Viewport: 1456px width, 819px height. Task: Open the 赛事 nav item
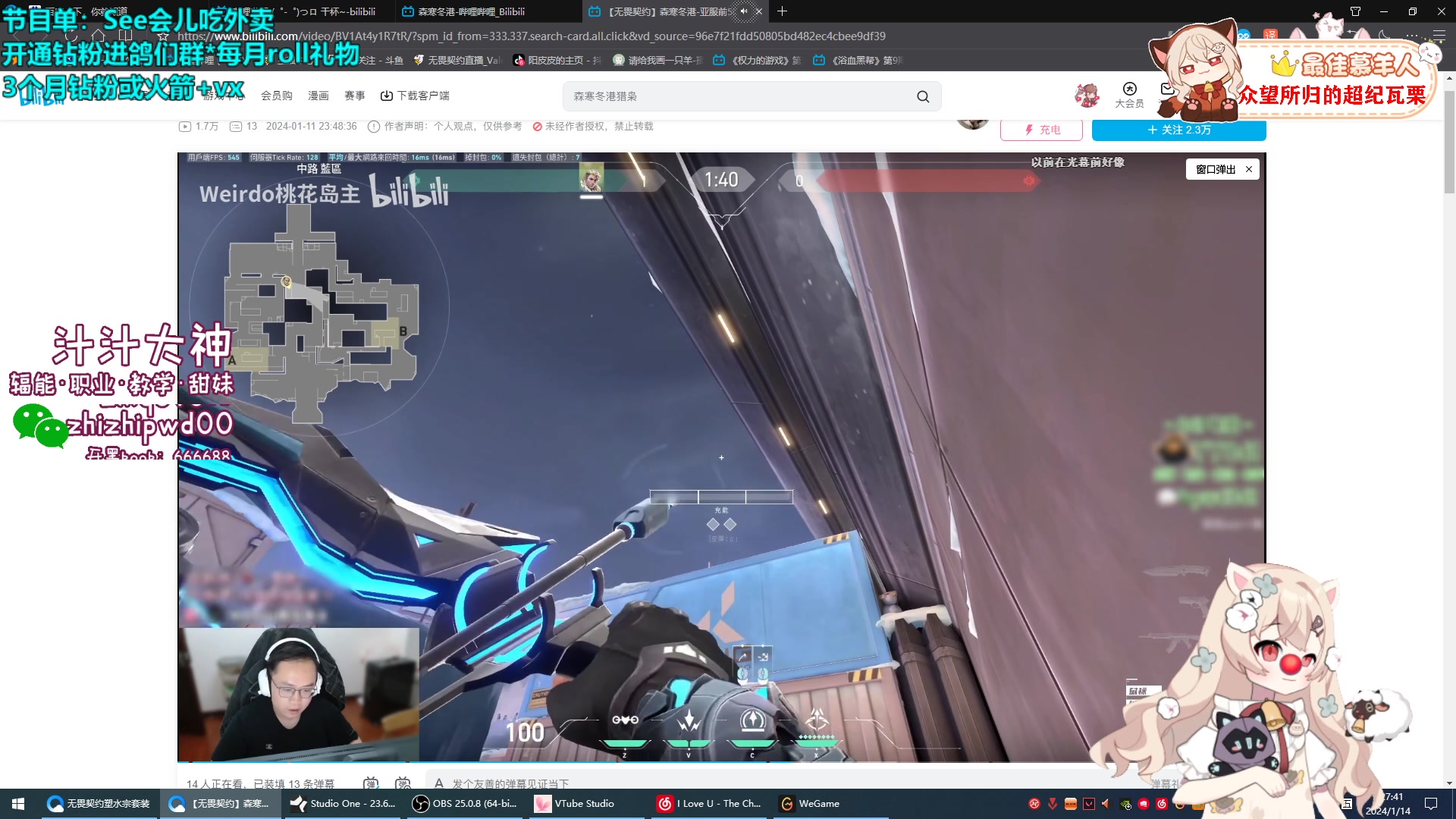click(355, 96)
